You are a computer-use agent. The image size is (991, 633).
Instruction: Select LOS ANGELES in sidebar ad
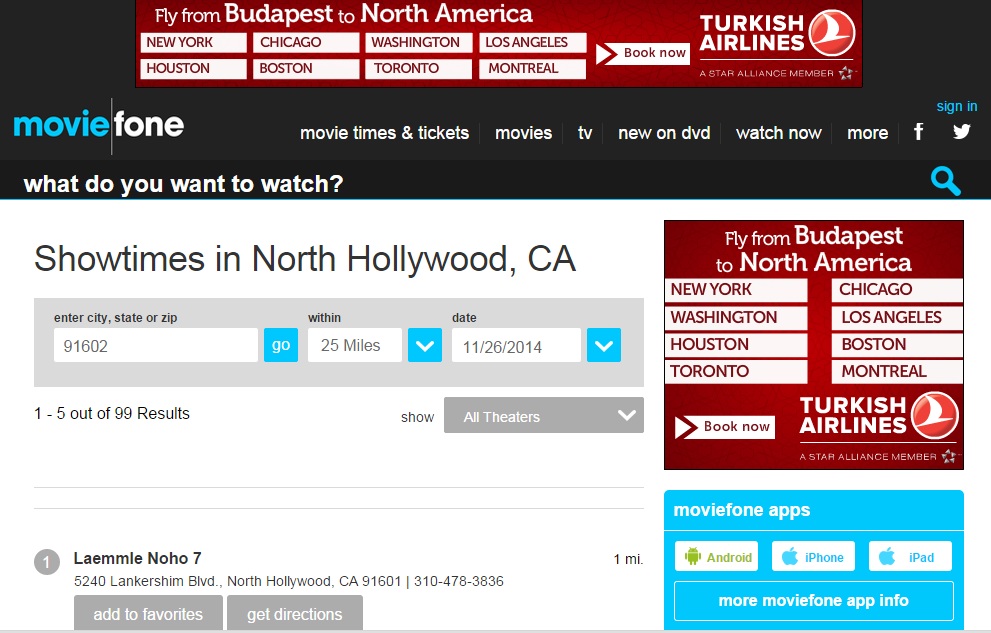coord(898,318)
